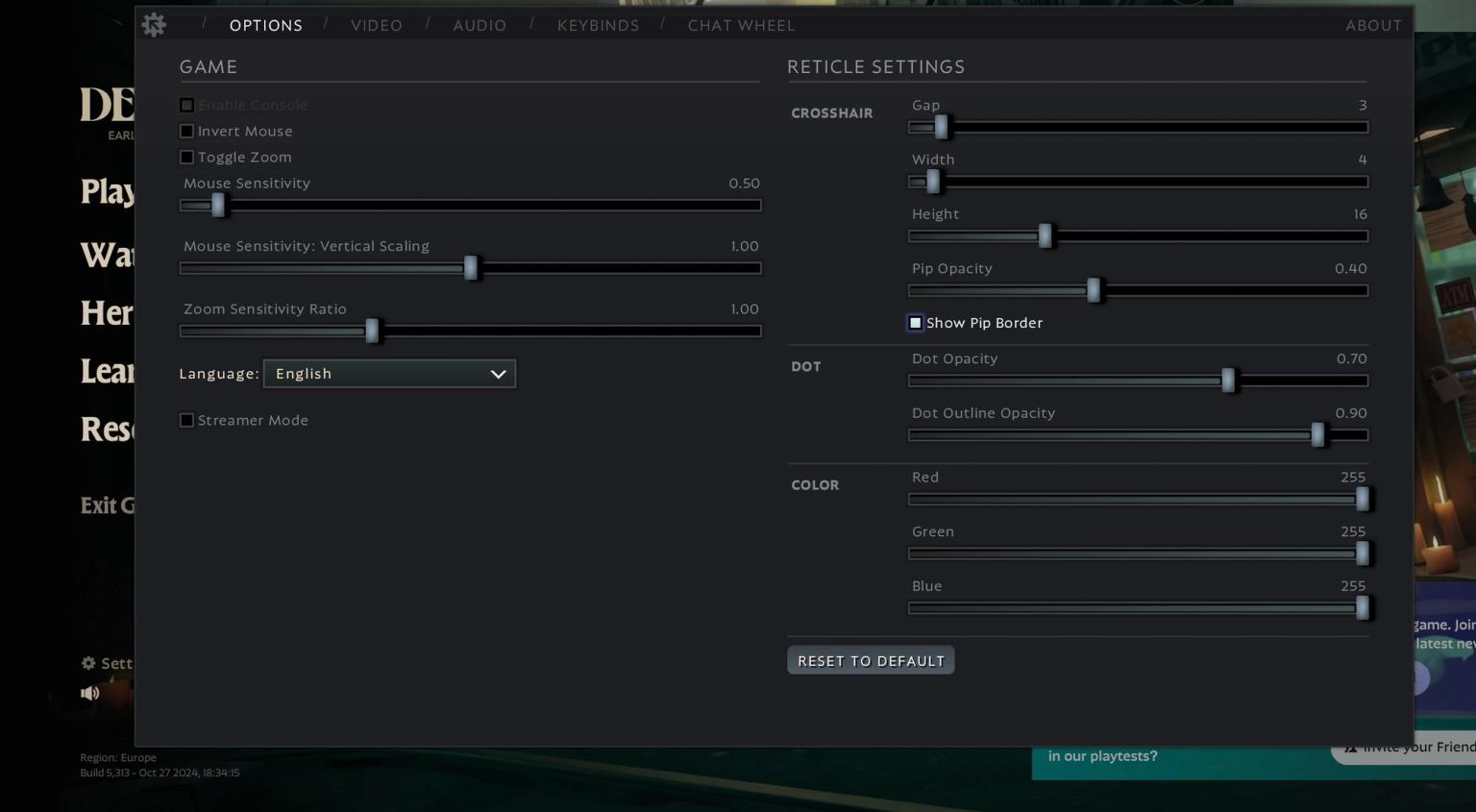Disable Show Pip Border
The image size is (1476, 812).
point(915,323)
